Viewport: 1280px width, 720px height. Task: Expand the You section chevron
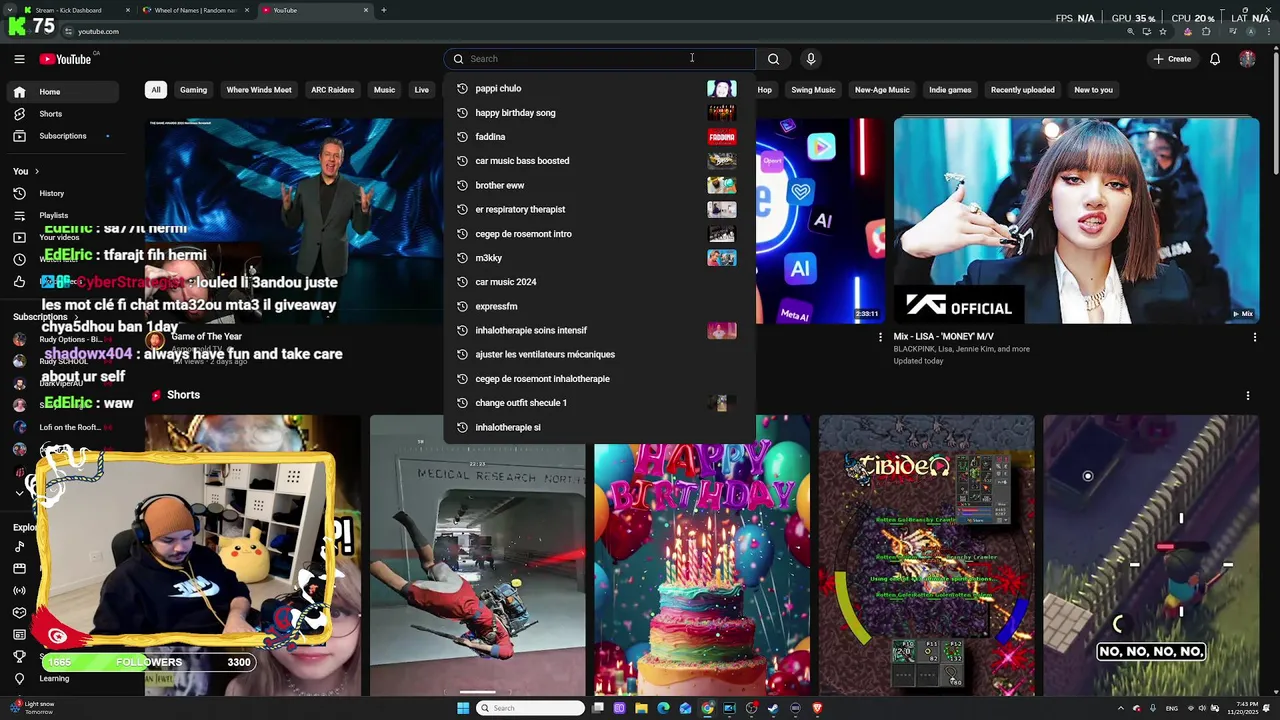pos(39,171)
